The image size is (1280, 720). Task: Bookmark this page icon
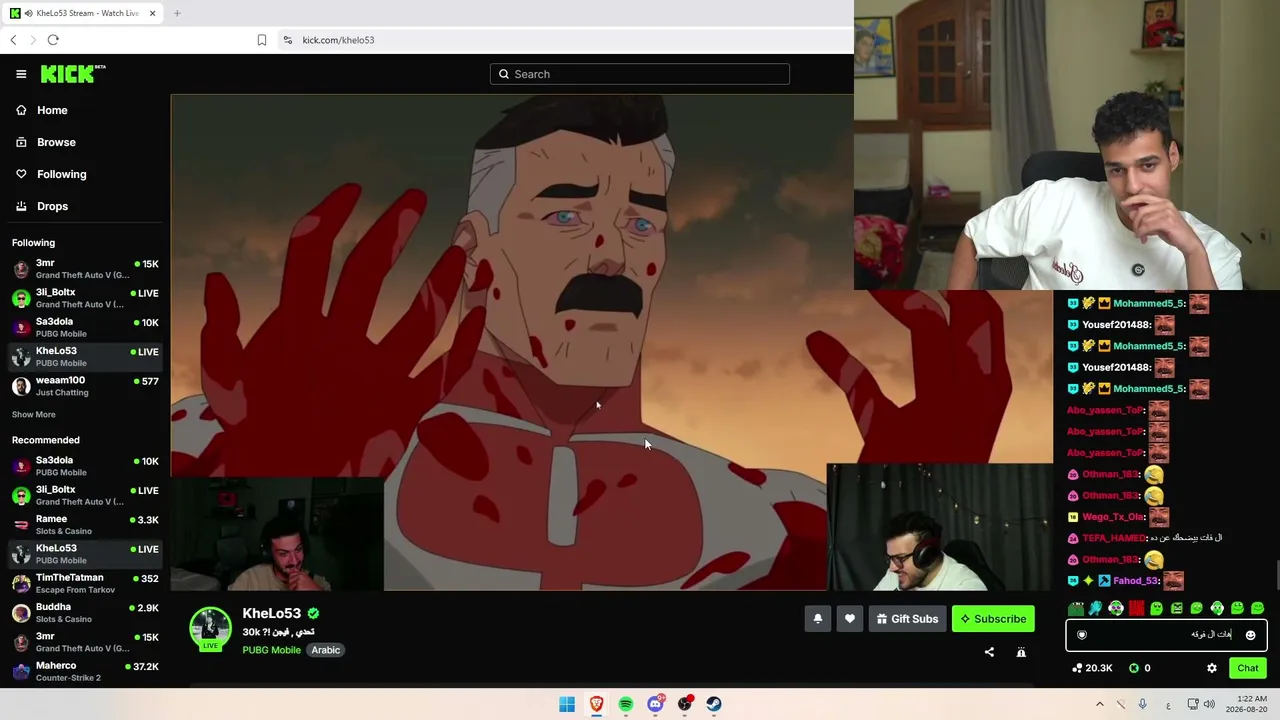tap(262, 40)
